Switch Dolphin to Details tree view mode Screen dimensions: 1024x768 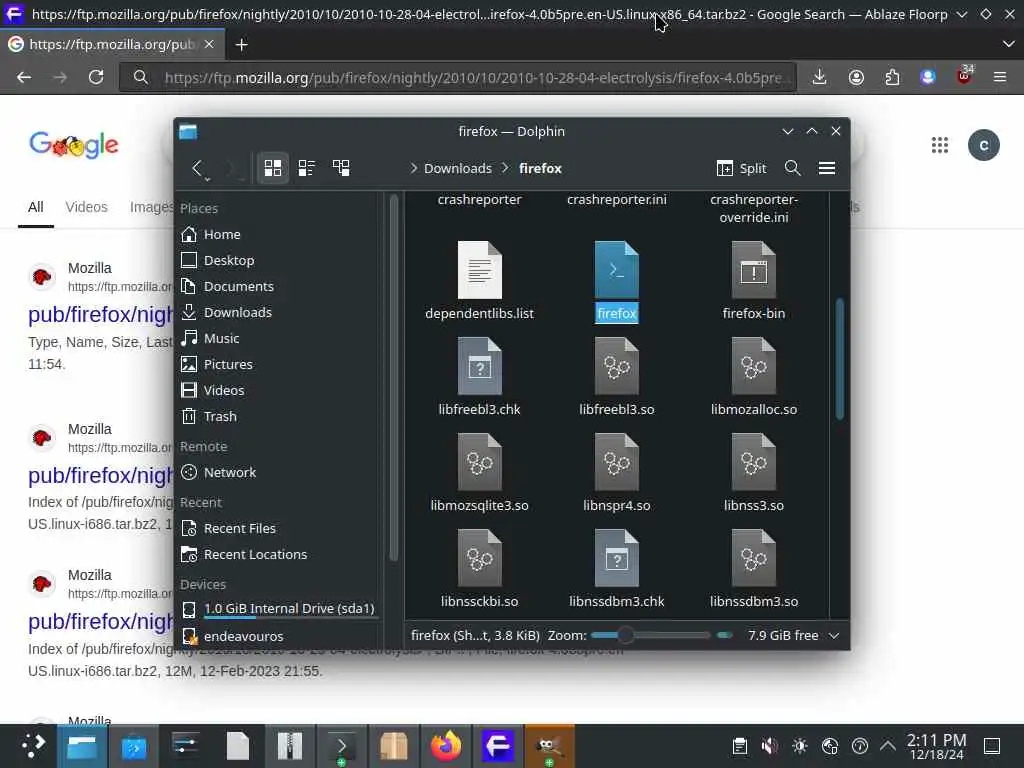[x=341, y=168]
